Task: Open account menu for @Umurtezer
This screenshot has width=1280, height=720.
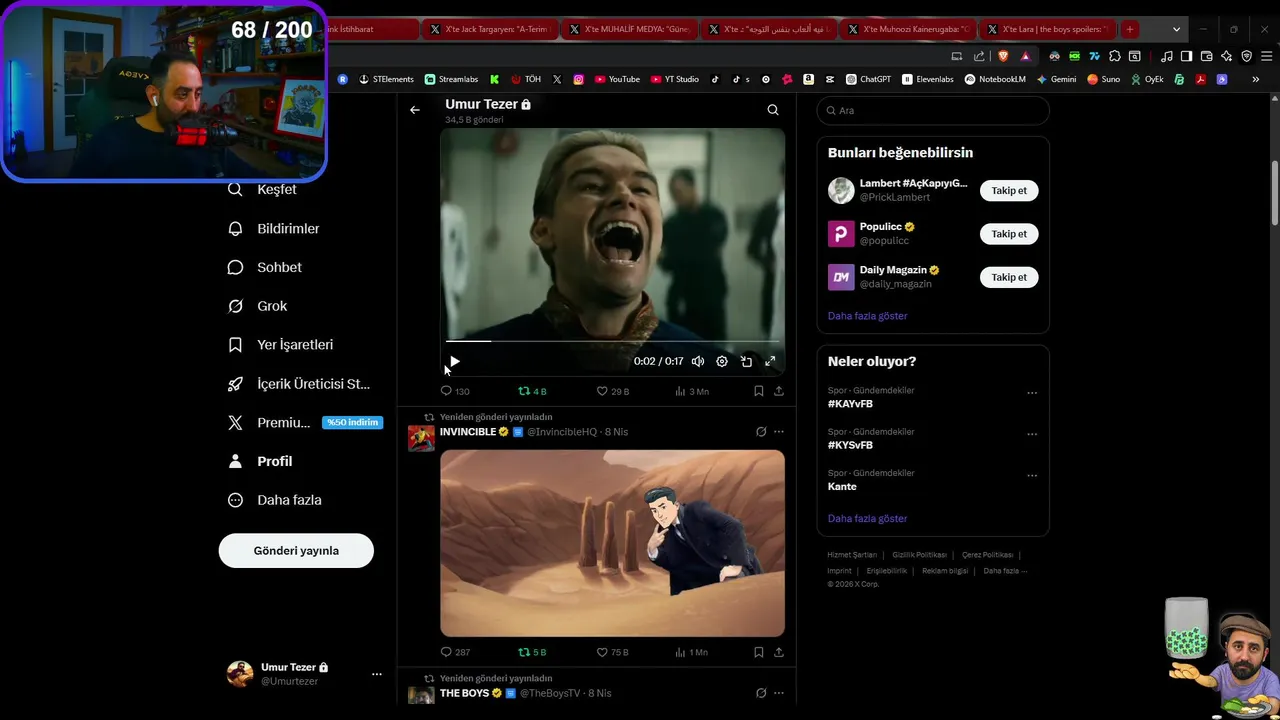Action: point(305,674)
